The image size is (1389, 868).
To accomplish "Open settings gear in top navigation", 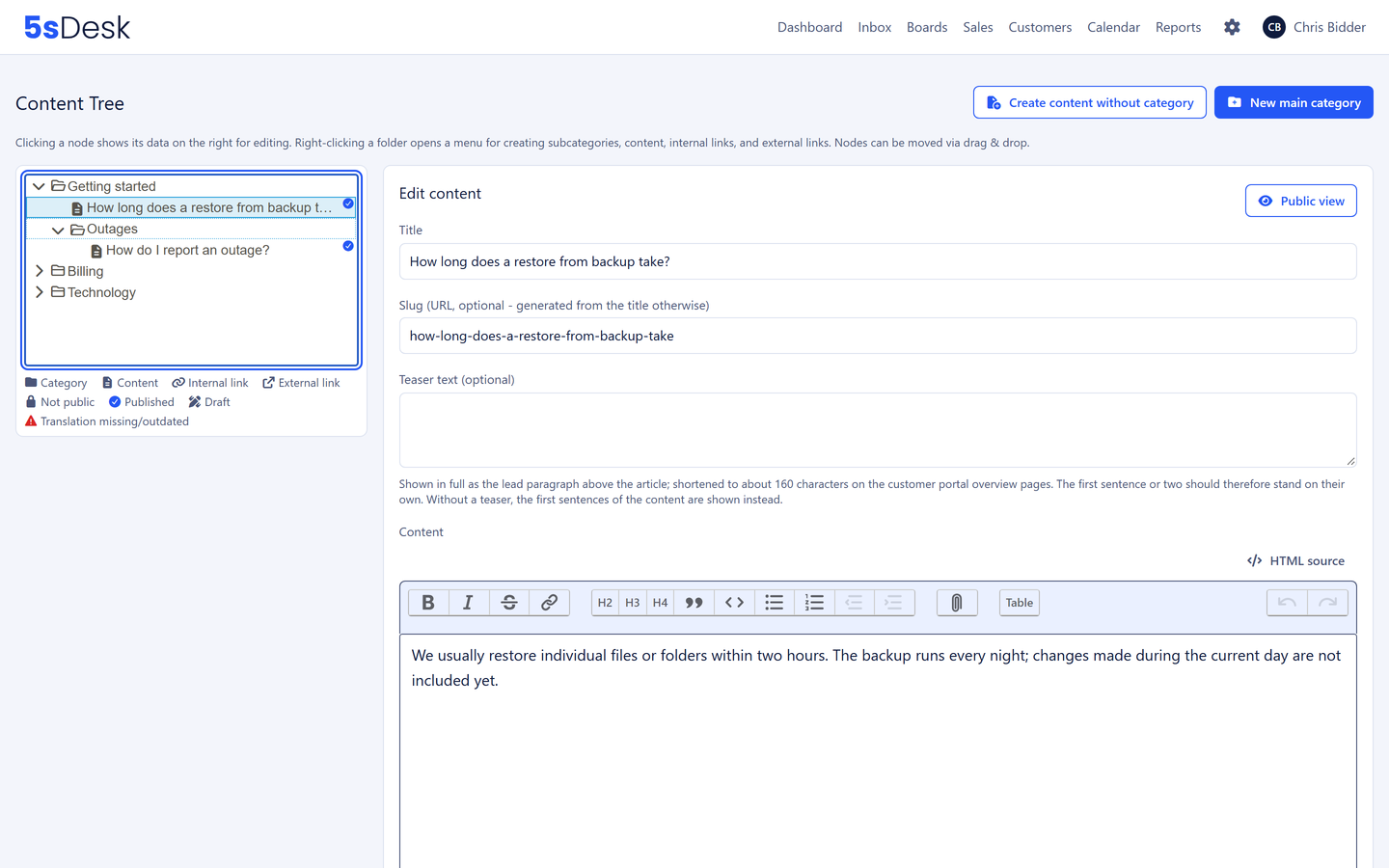I will click(x=1232, y=27).
